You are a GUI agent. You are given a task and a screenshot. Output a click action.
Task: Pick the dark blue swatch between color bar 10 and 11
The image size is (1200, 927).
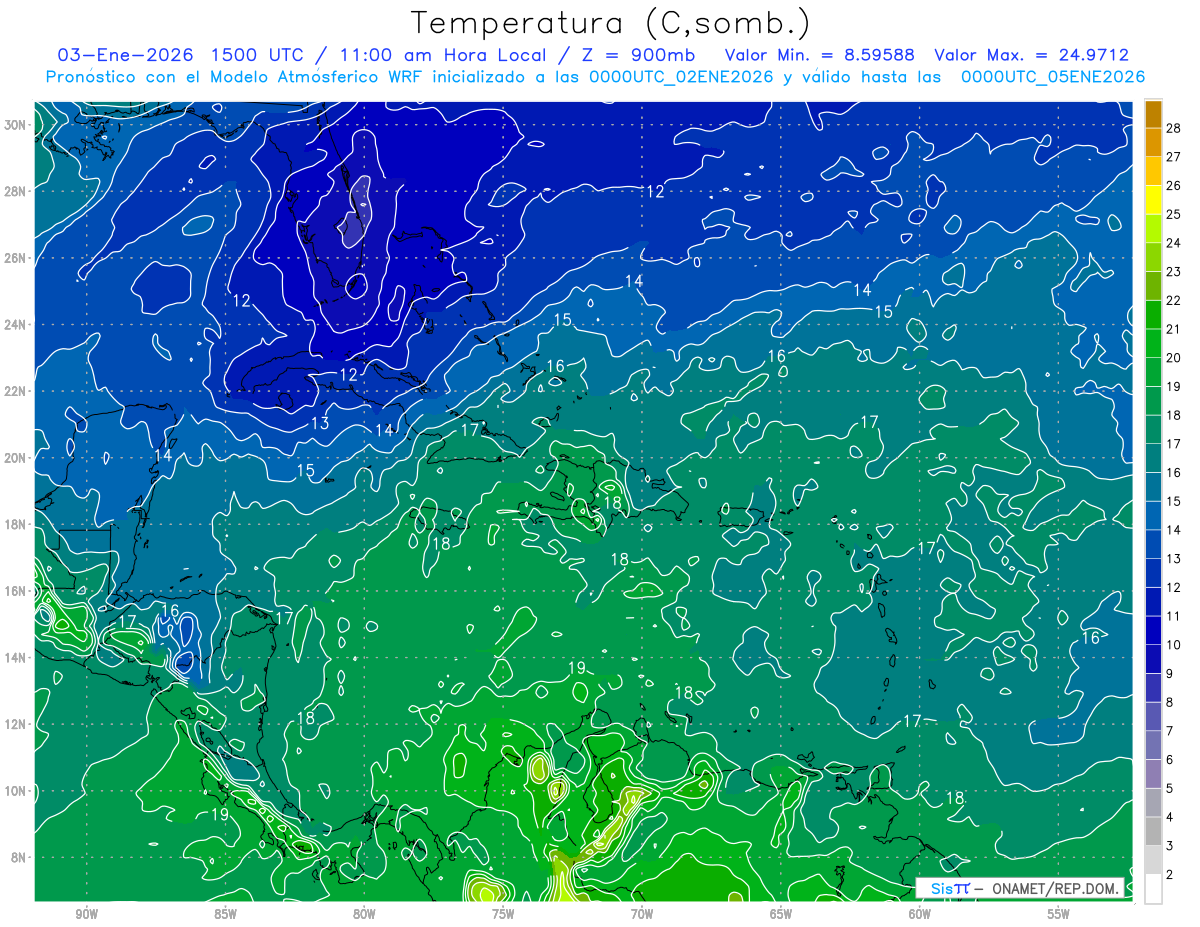point(1153,631)
